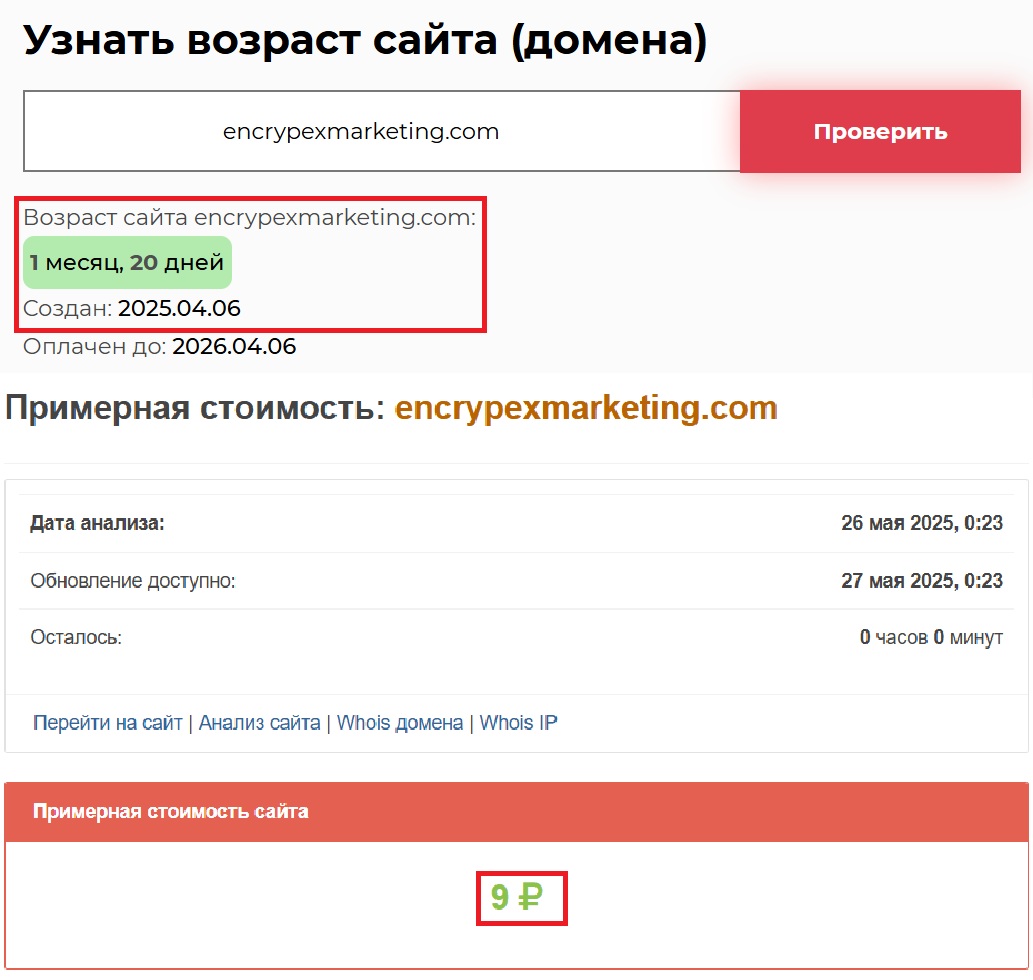The width and height of the screenshot is (1033, 980).
Task: Click the orange encrypexmarketing.com domain link
Action: click(585, 407)
